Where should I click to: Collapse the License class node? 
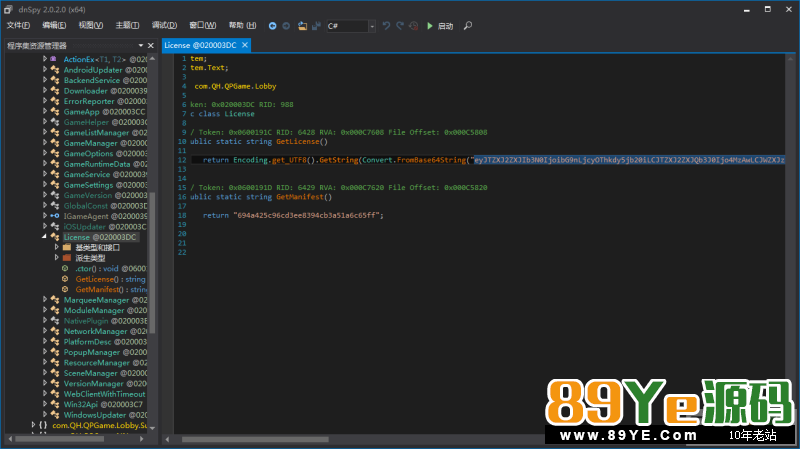coord(45,237)
